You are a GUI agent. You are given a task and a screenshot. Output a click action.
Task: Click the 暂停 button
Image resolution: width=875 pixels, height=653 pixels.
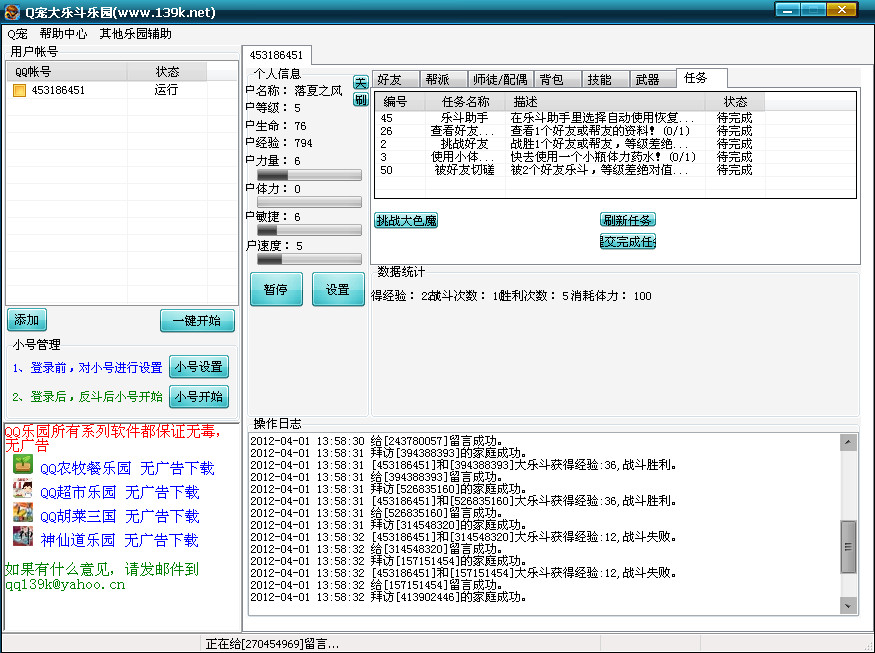click(276, 289)
